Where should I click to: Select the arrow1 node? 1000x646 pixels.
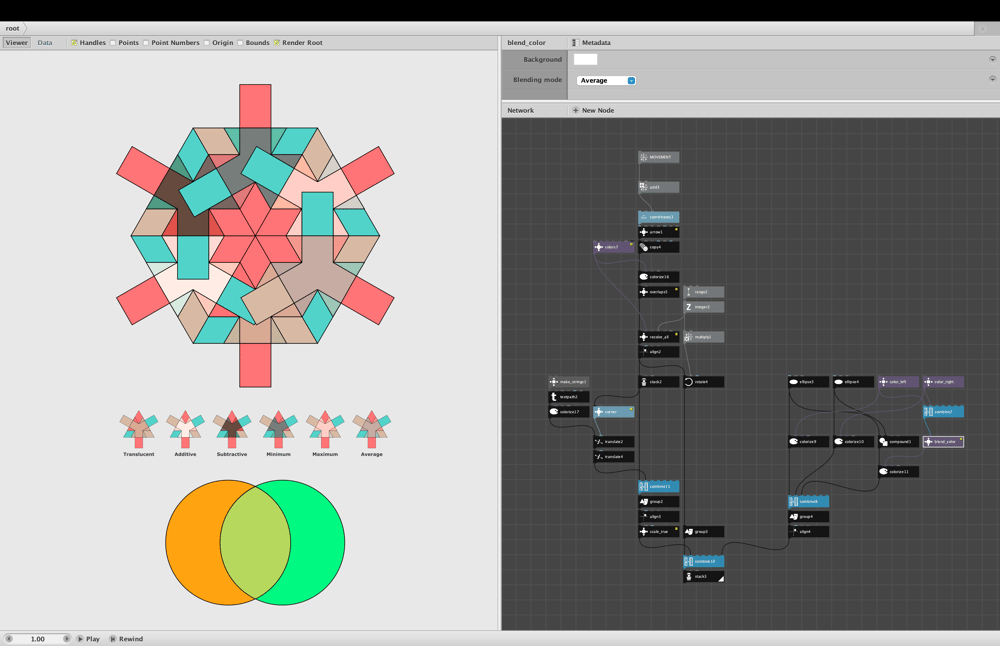pyautogui.click(x=659, y=232)
